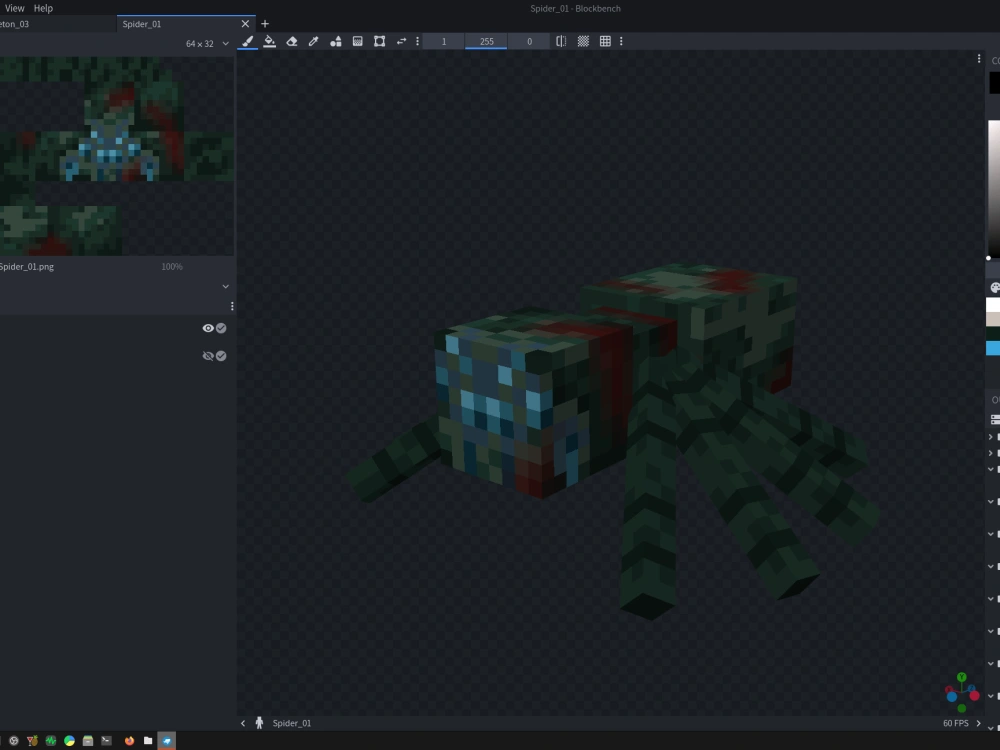Click the Spider_01.png texture thumbnail

pos(28,266)
